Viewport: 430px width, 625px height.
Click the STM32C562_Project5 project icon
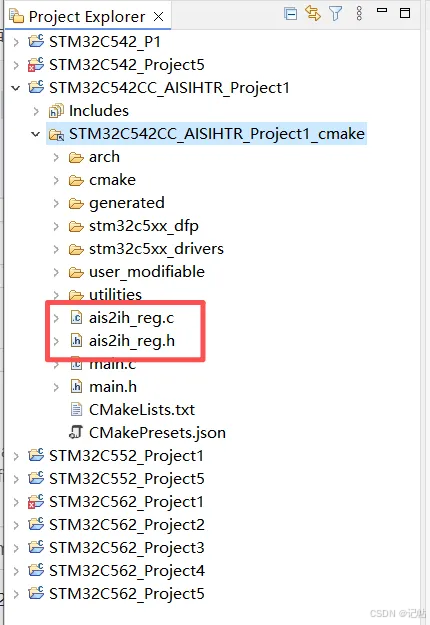(x=36, y=593)
